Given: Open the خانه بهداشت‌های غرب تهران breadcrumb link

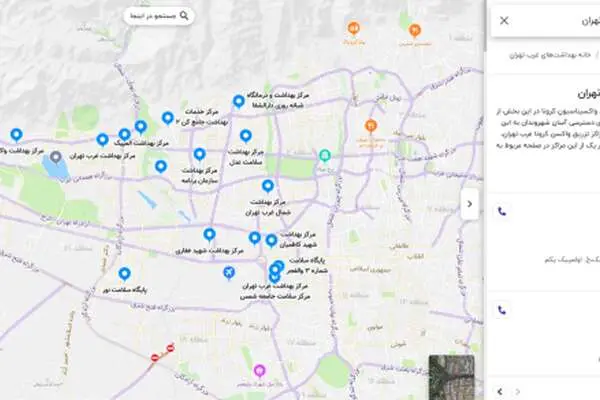Looking at the screenshot, I should (x=550, y=55).
